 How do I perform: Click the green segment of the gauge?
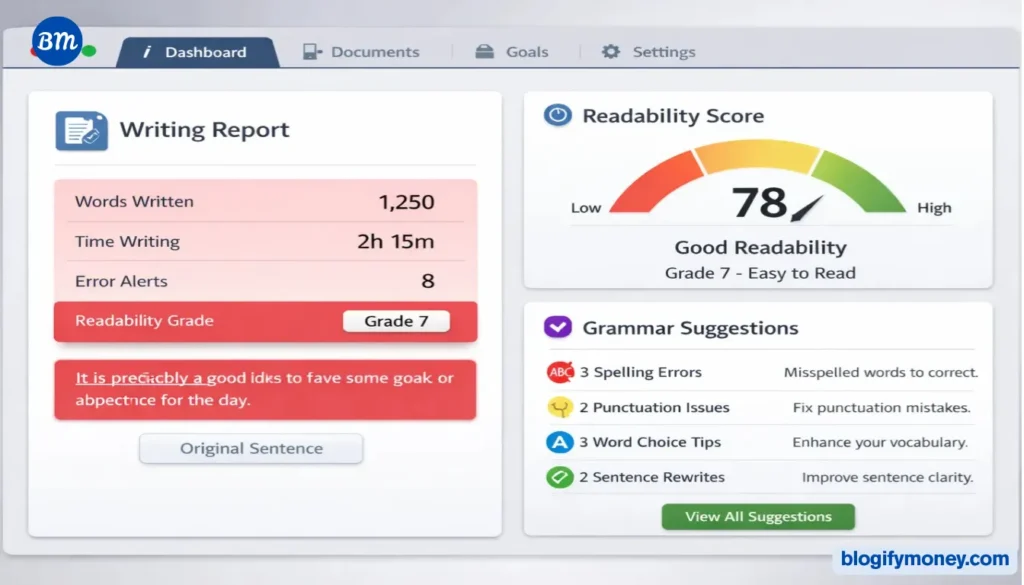coord(859,182)
